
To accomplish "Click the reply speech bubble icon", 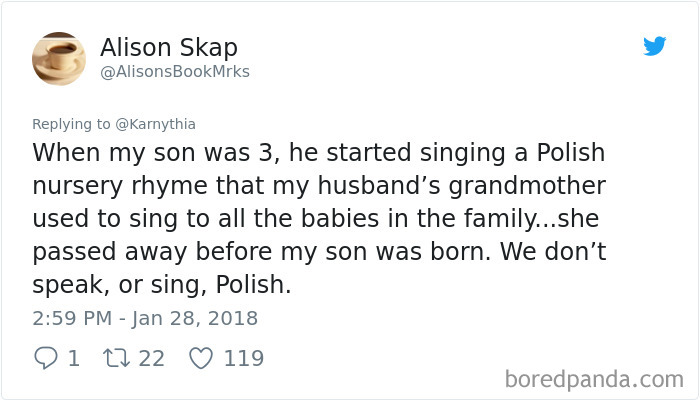I will tap(46, 357).
